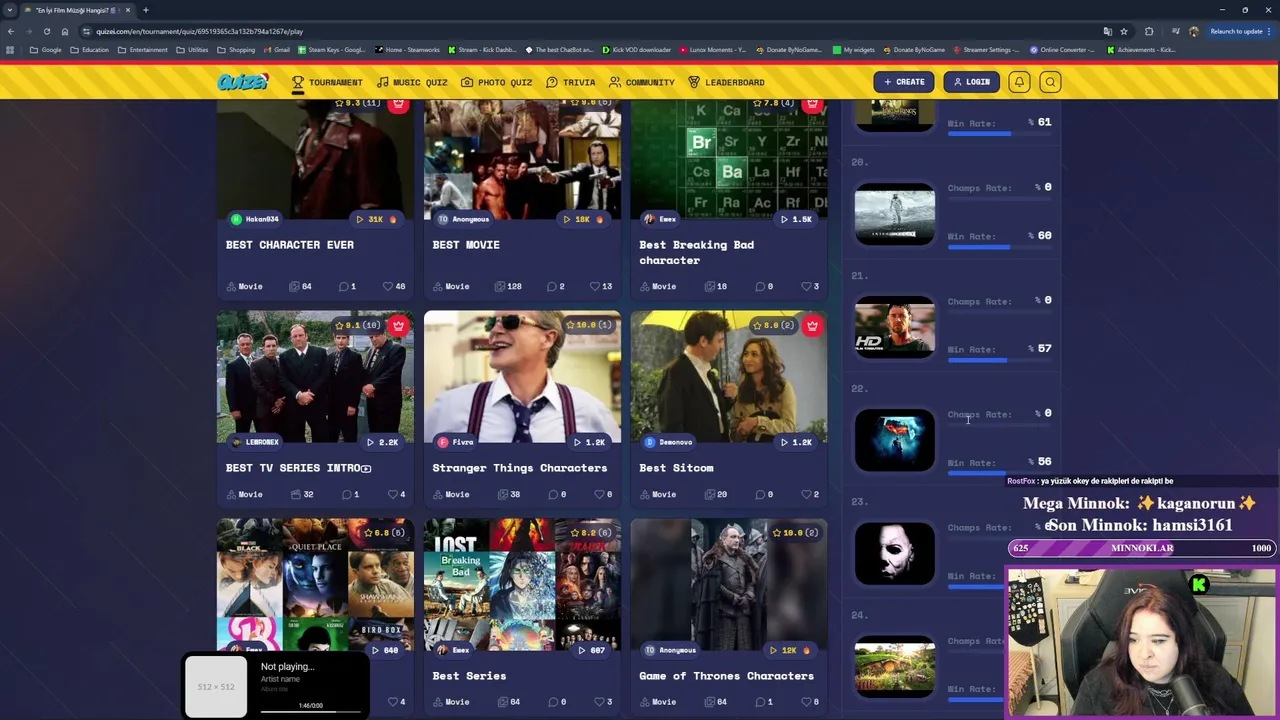
Task: Click the CREATE button
Action: [x=905, y=82]
